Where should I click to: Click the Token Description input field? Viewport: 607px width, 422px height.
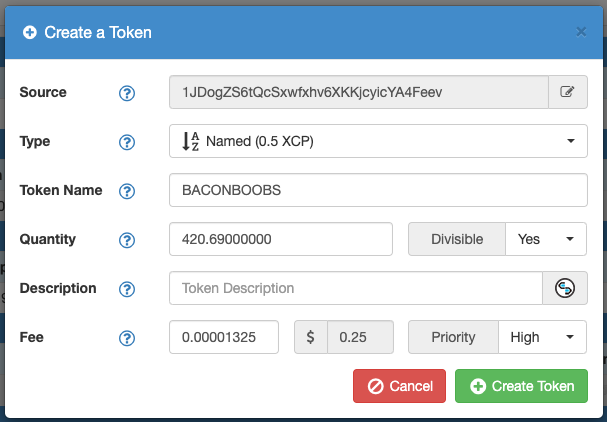pyautogui.click(x=356, y=288)
